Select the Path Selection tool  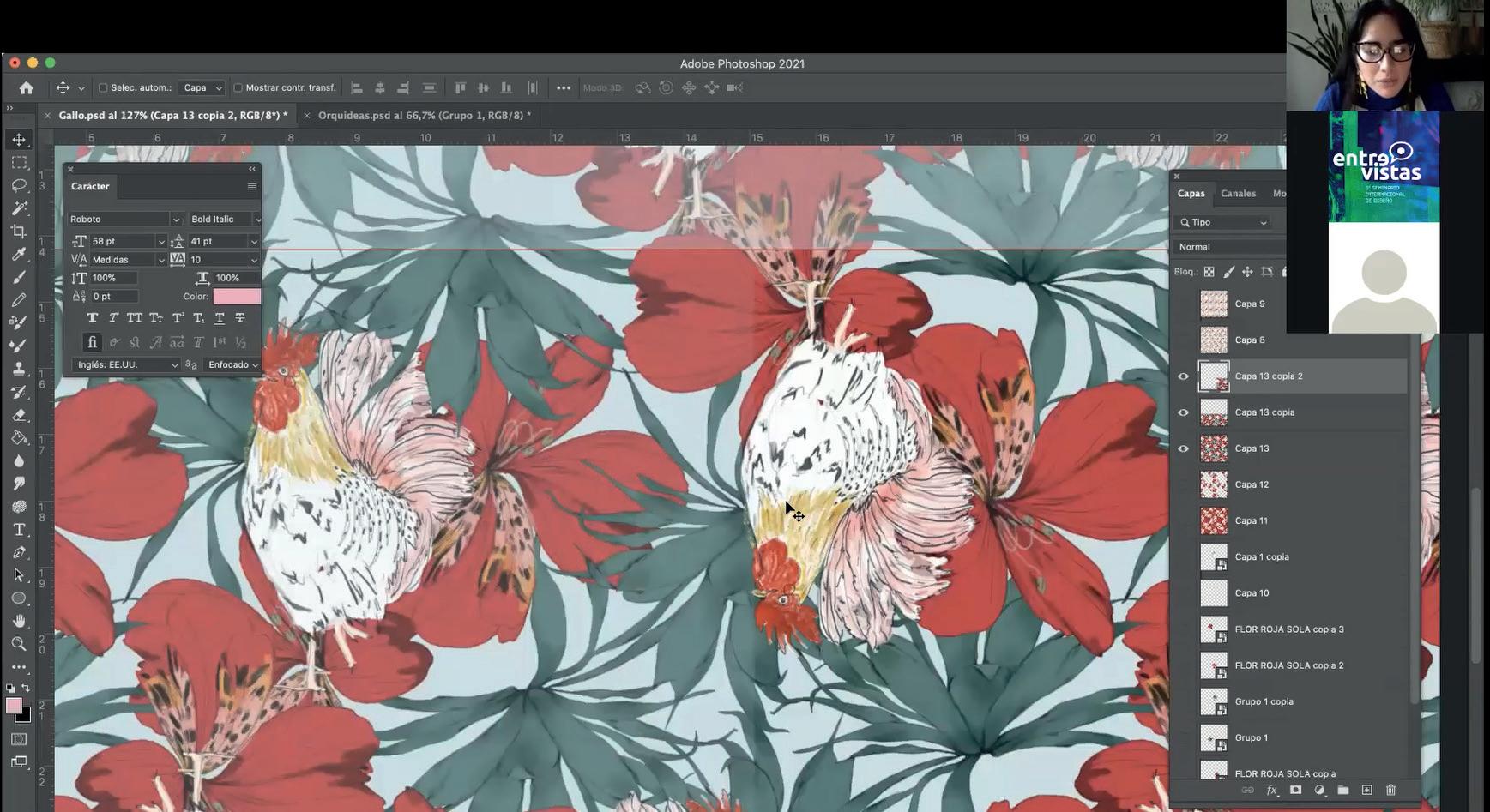tap(19, 575)
